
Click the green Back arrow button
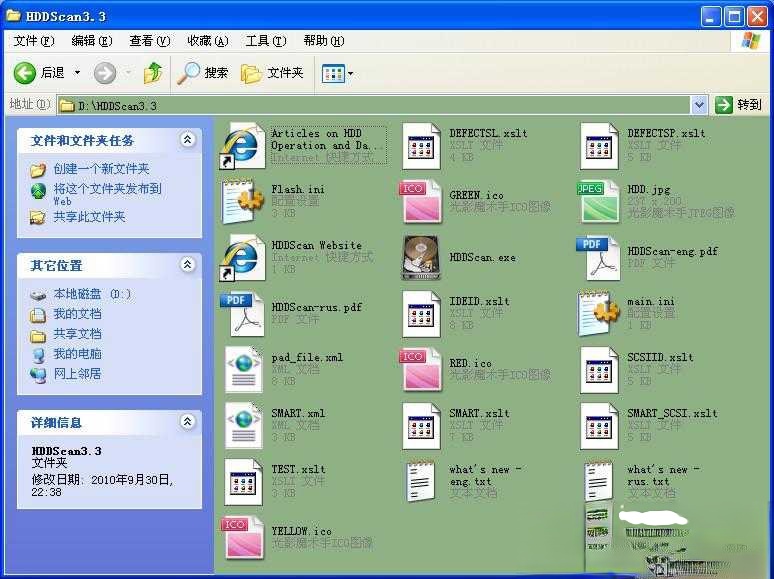(25, 73)
